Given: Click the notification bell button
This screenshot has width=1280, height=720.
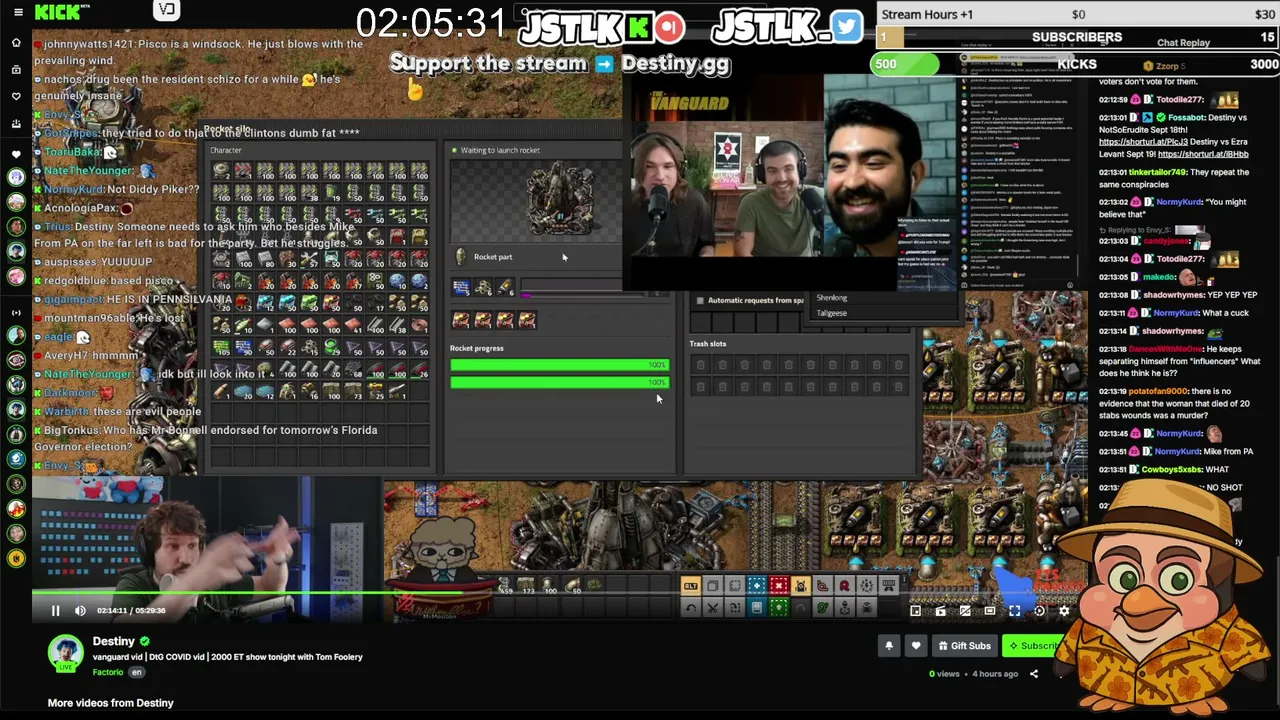Looking at the screenshot, I should [x=889, y=646].
